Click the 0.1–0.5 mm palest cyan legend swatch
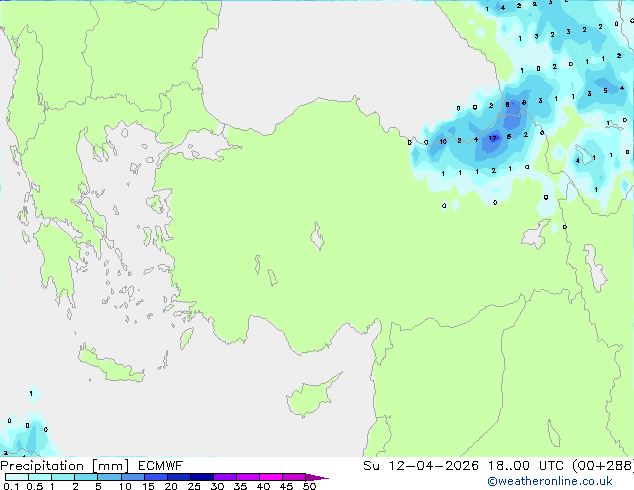The width and height of the screenshot is (634, 490). pos(17,477)
